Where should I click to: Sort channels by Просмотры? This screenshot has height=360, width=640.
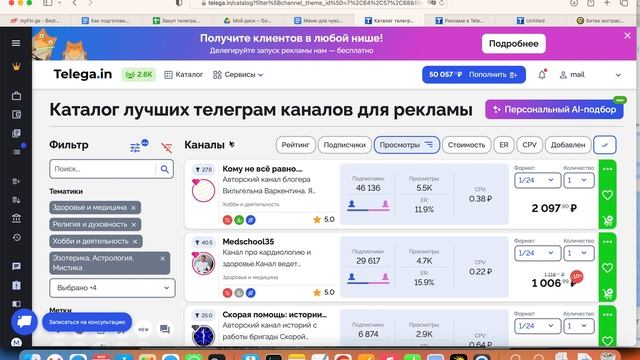tap(407, 145)
